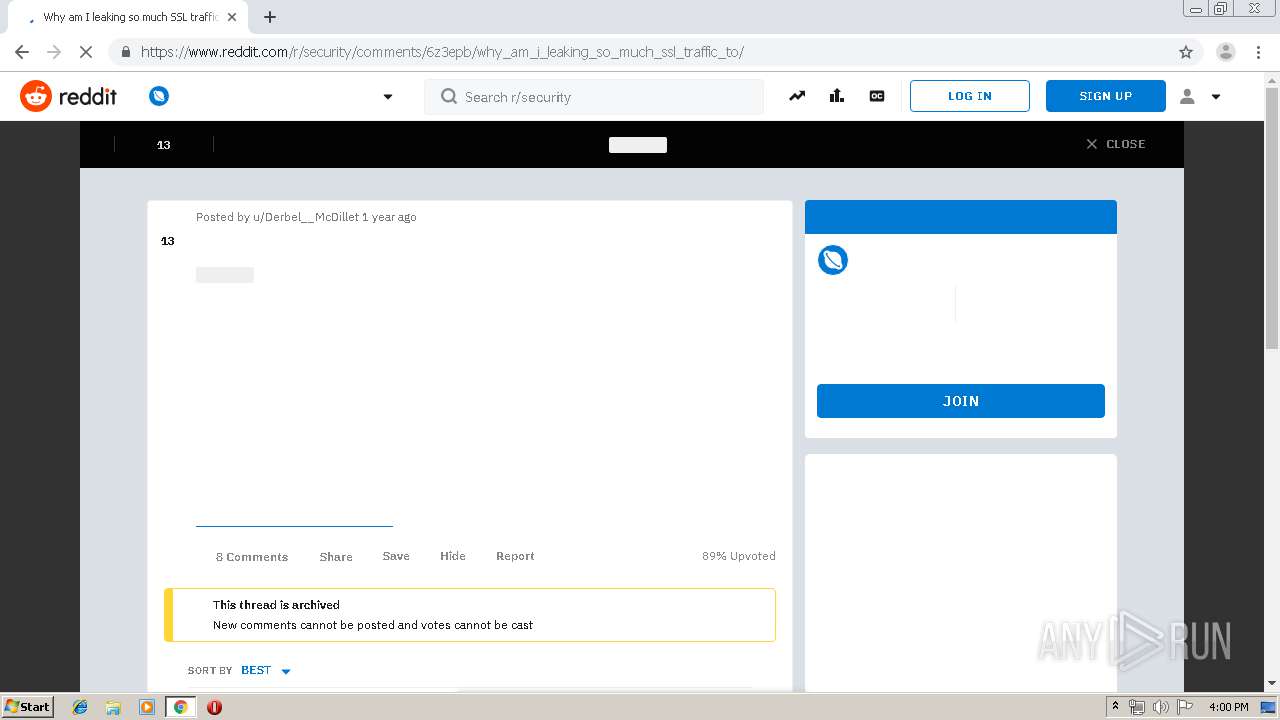Click the '89% Upvoted' text
This screenshot has width=1280, height=720.
click(x=739, y=556)
